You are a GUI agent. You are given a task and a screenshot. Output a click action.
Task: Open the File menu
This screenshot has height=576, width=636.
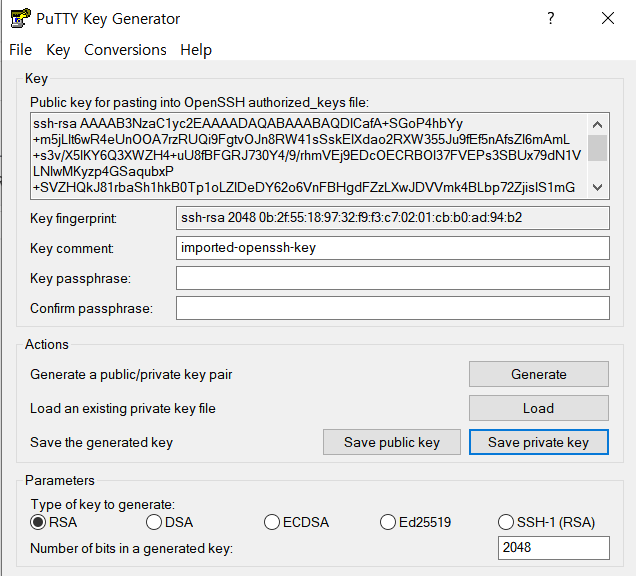20,50
